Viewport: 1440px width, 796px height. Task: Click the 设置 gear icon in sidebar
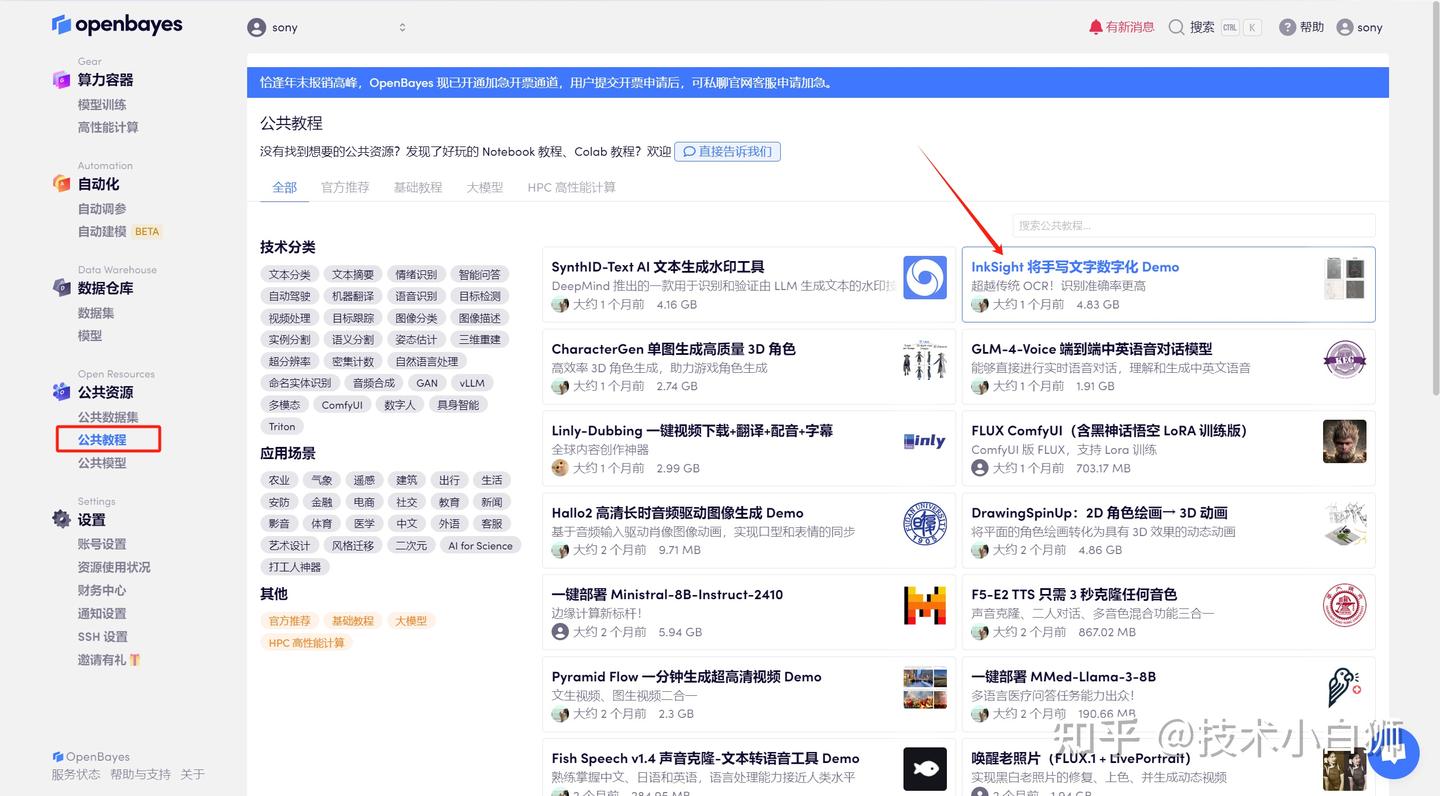pyautogui.click(x=60, y=518)
